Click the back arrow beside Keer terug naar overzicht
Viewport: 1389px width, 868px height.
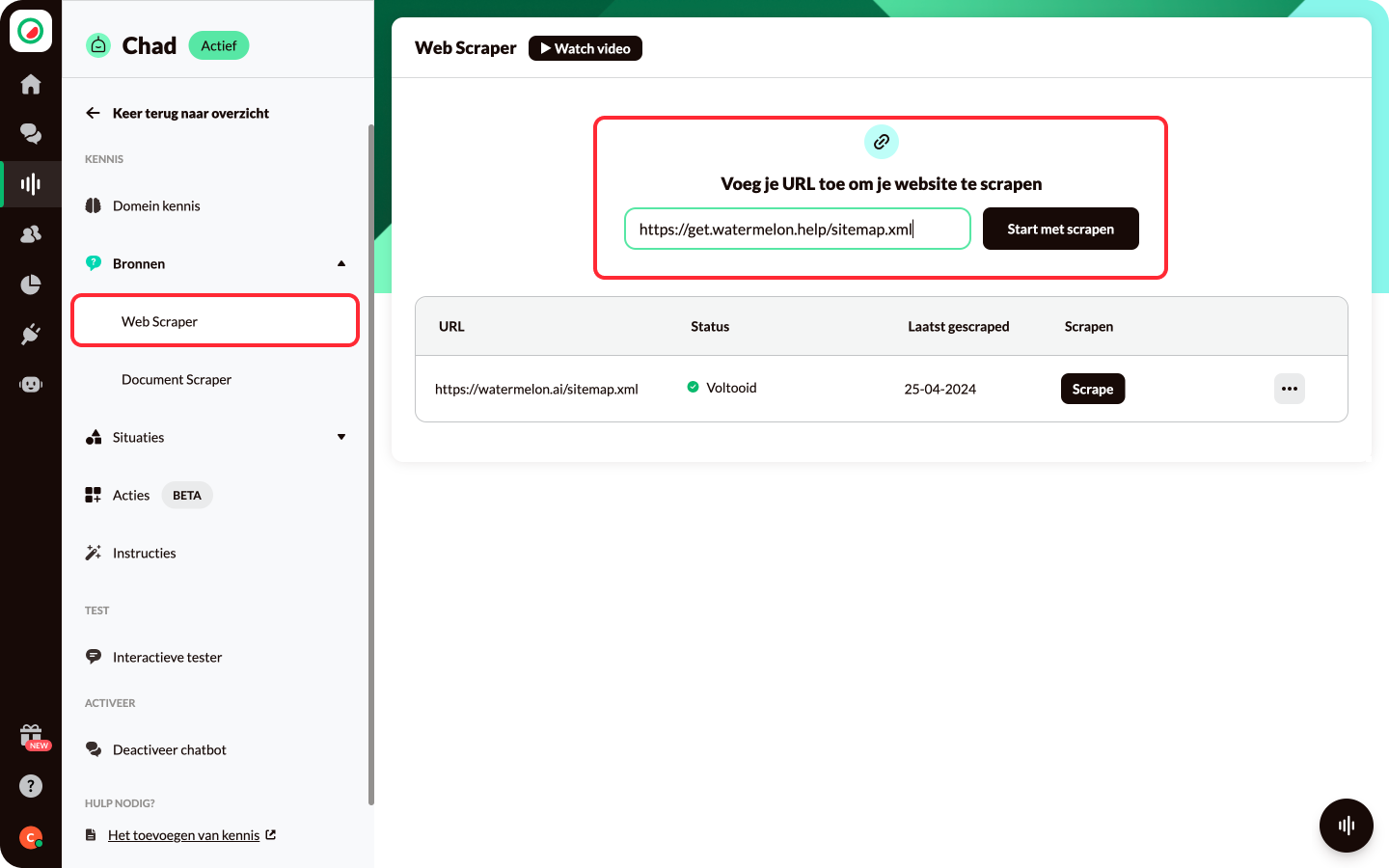coord(93,113)
